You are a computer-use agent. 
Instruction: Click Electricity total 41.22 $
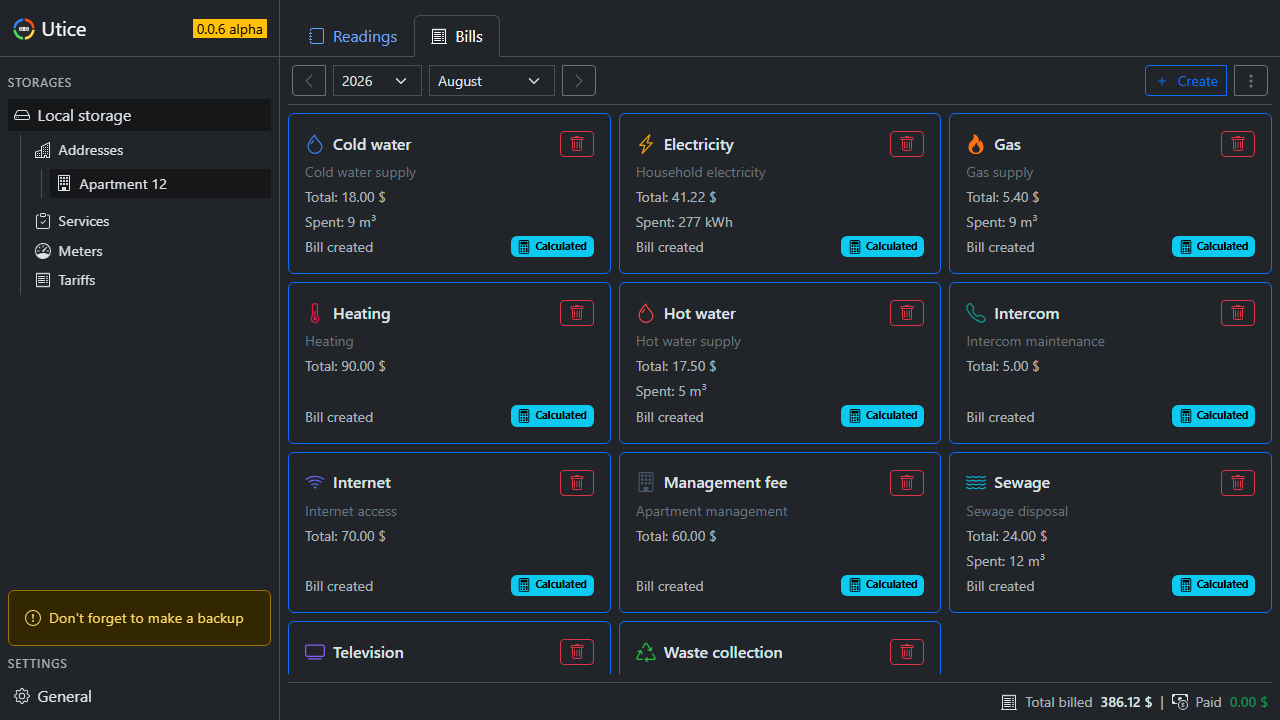click(676, 197)
